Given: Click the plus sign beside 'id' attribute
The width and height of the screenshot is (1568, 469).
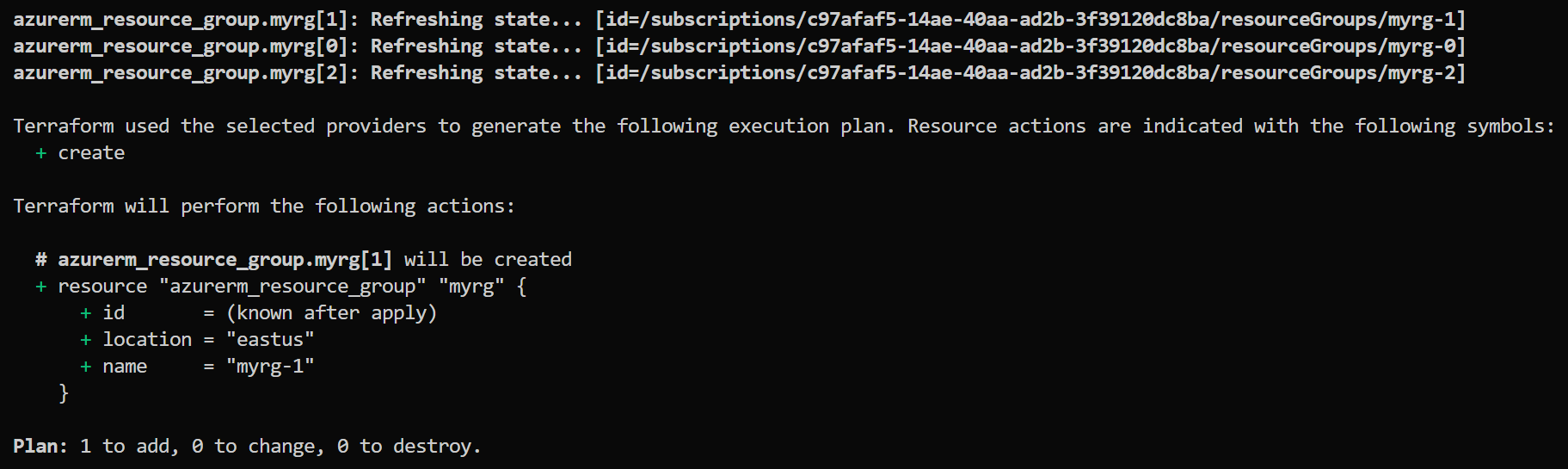Looking at the screenshot, I should 85,313.
